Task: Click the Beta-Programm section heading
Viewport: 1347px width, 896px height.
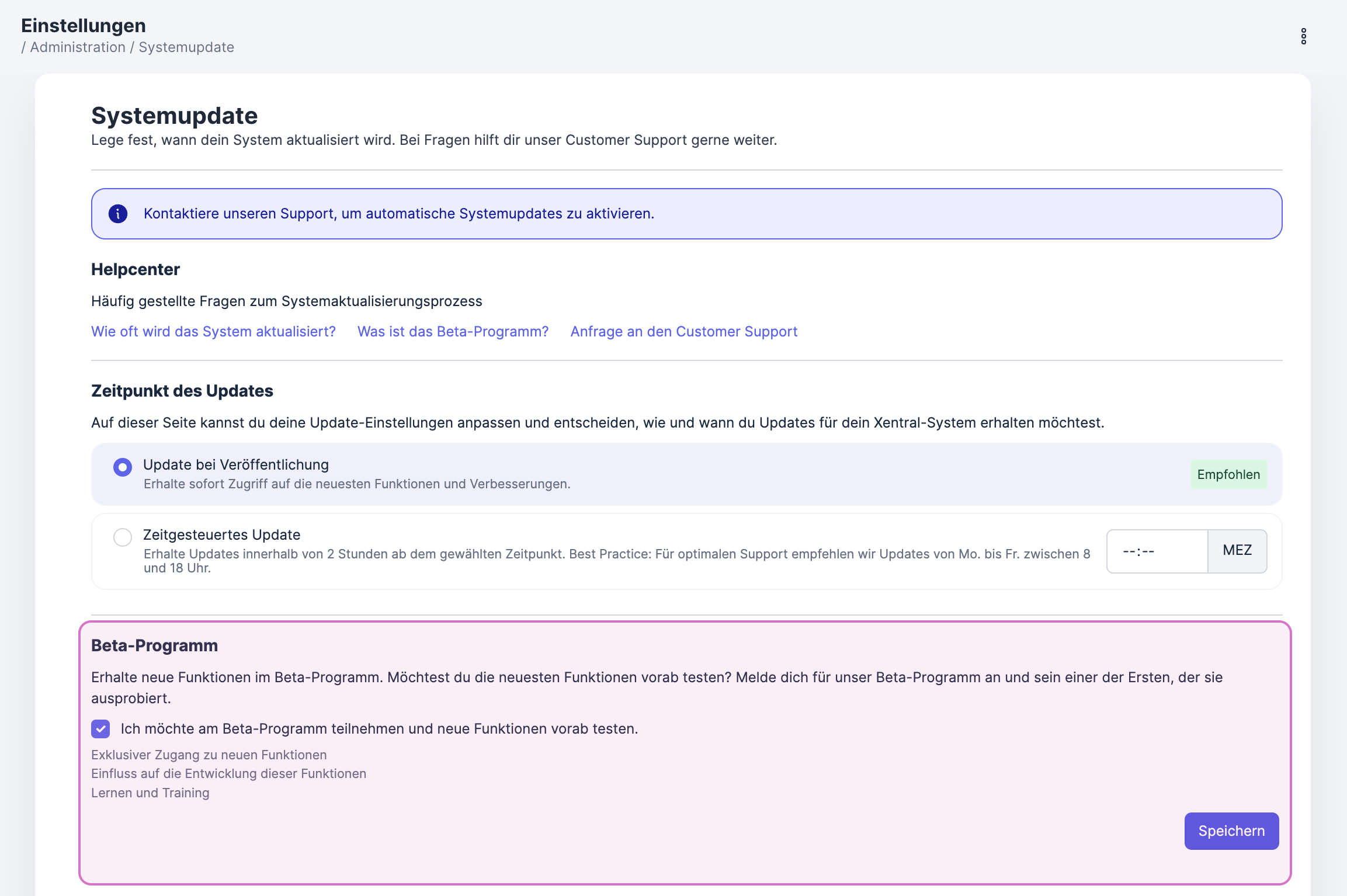Action: point(154,646)
